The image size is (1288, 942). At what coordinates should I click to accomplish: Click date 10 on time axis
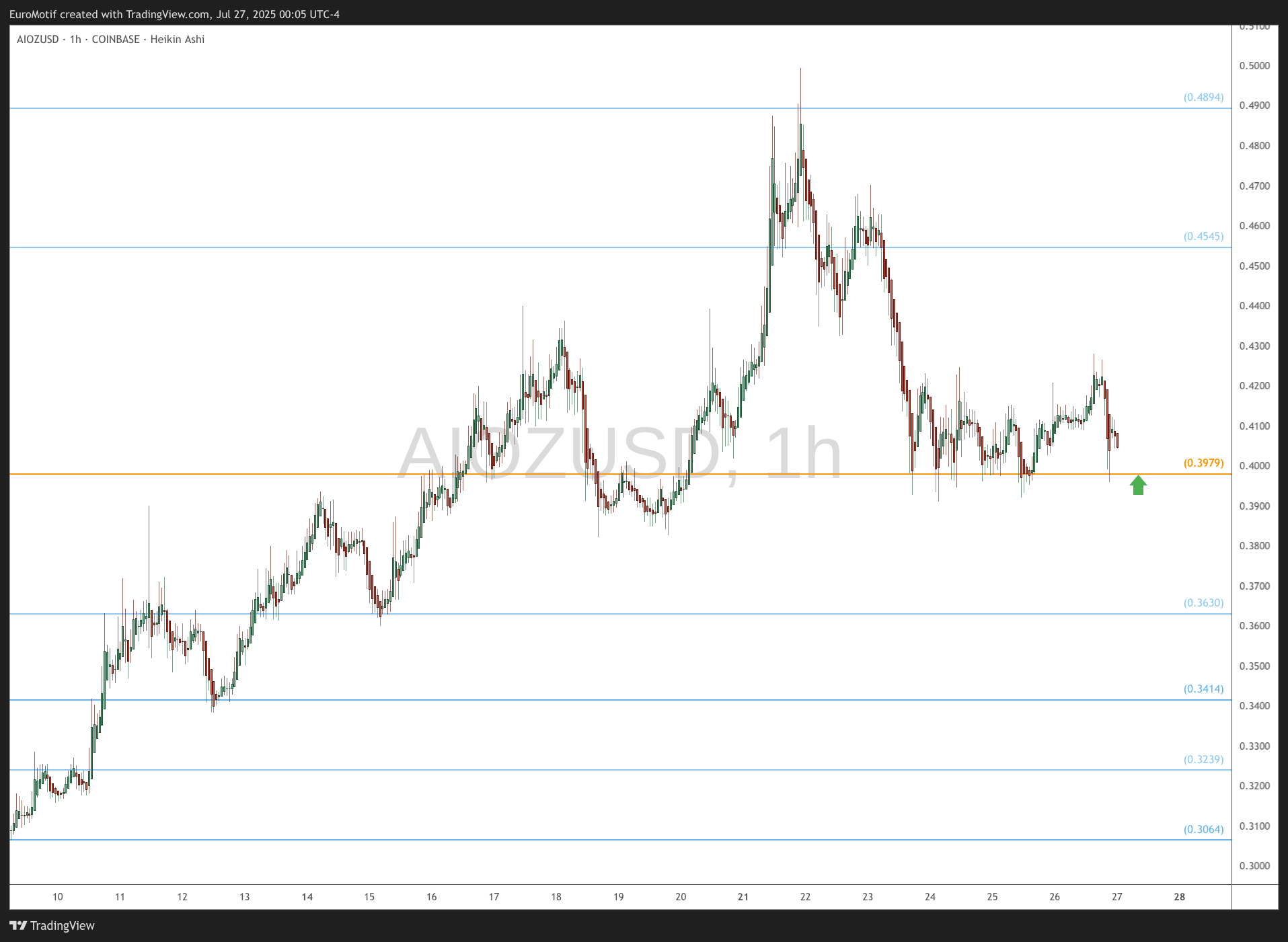[58, 897]
